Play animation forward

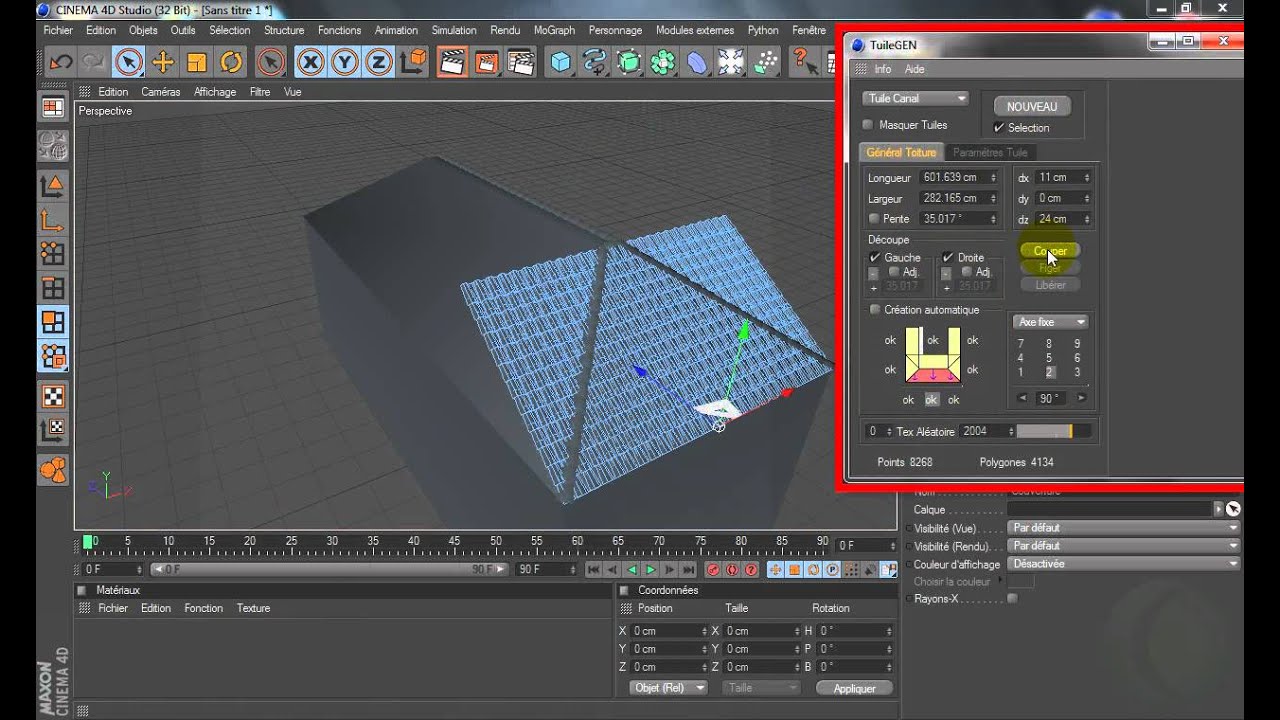click(651, 570)
